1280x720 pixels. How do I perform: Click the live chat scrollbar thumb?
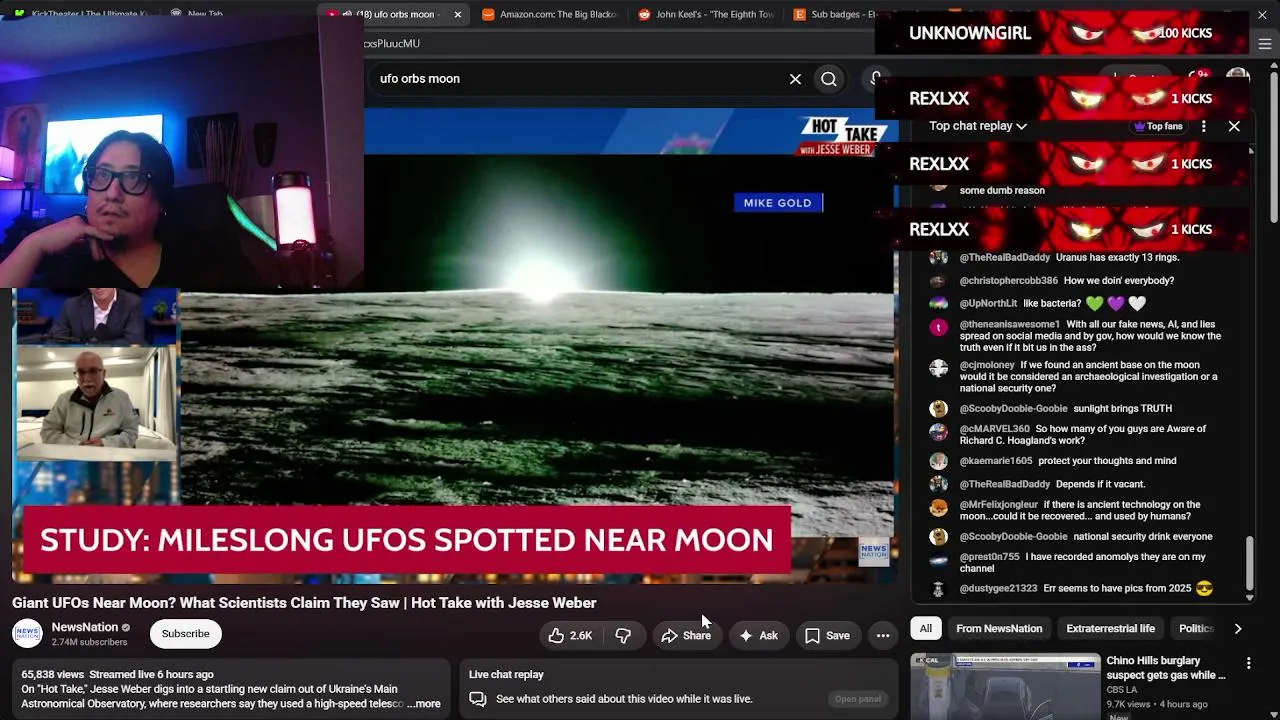coord(1249,564)
